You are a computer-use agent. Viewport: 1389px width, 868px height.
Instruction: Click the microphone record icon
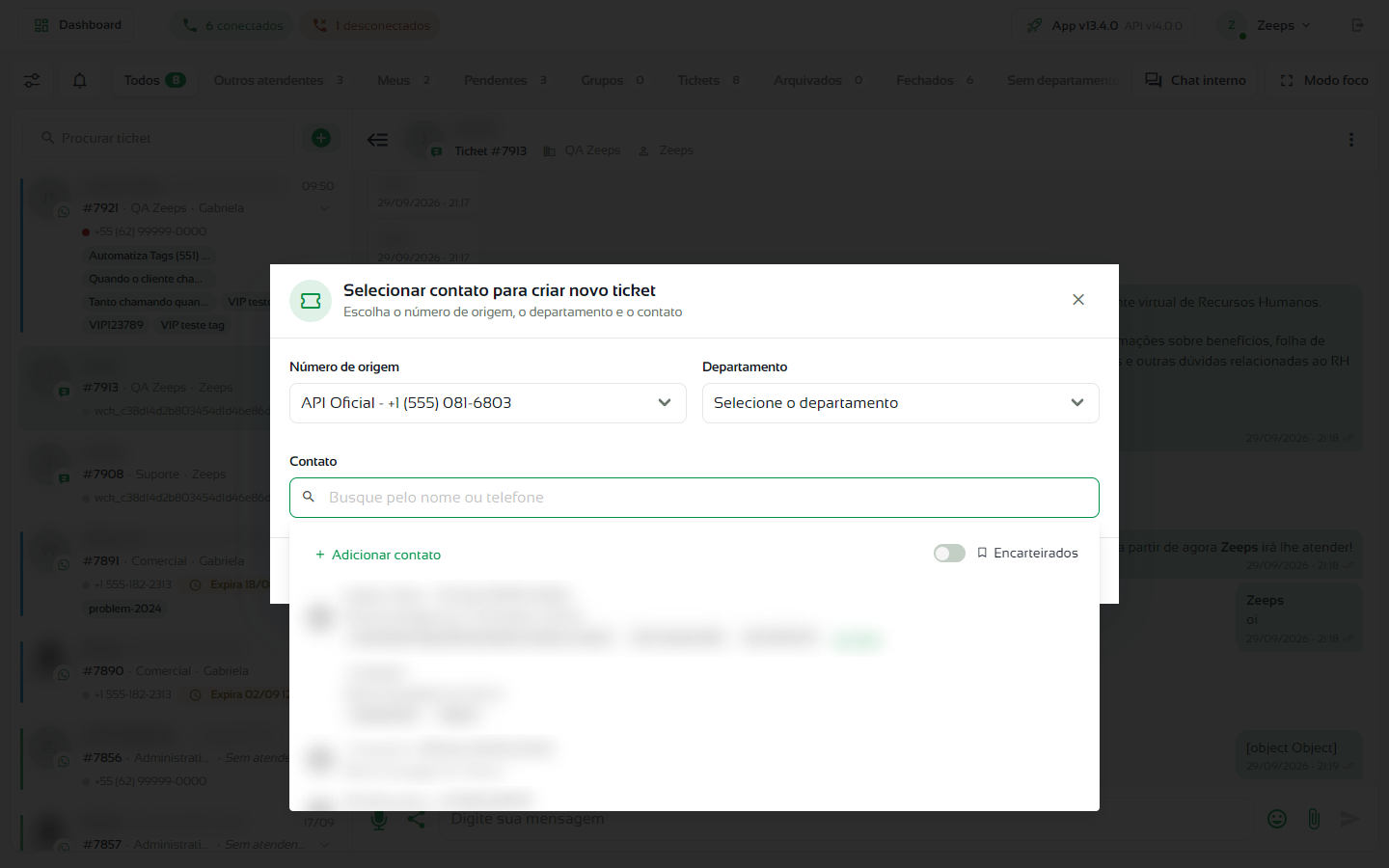tap(379, 820)
